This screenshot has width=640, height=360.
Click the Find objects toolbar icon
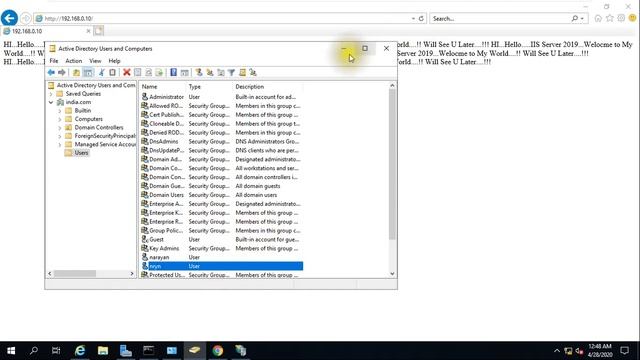point(242,73)
